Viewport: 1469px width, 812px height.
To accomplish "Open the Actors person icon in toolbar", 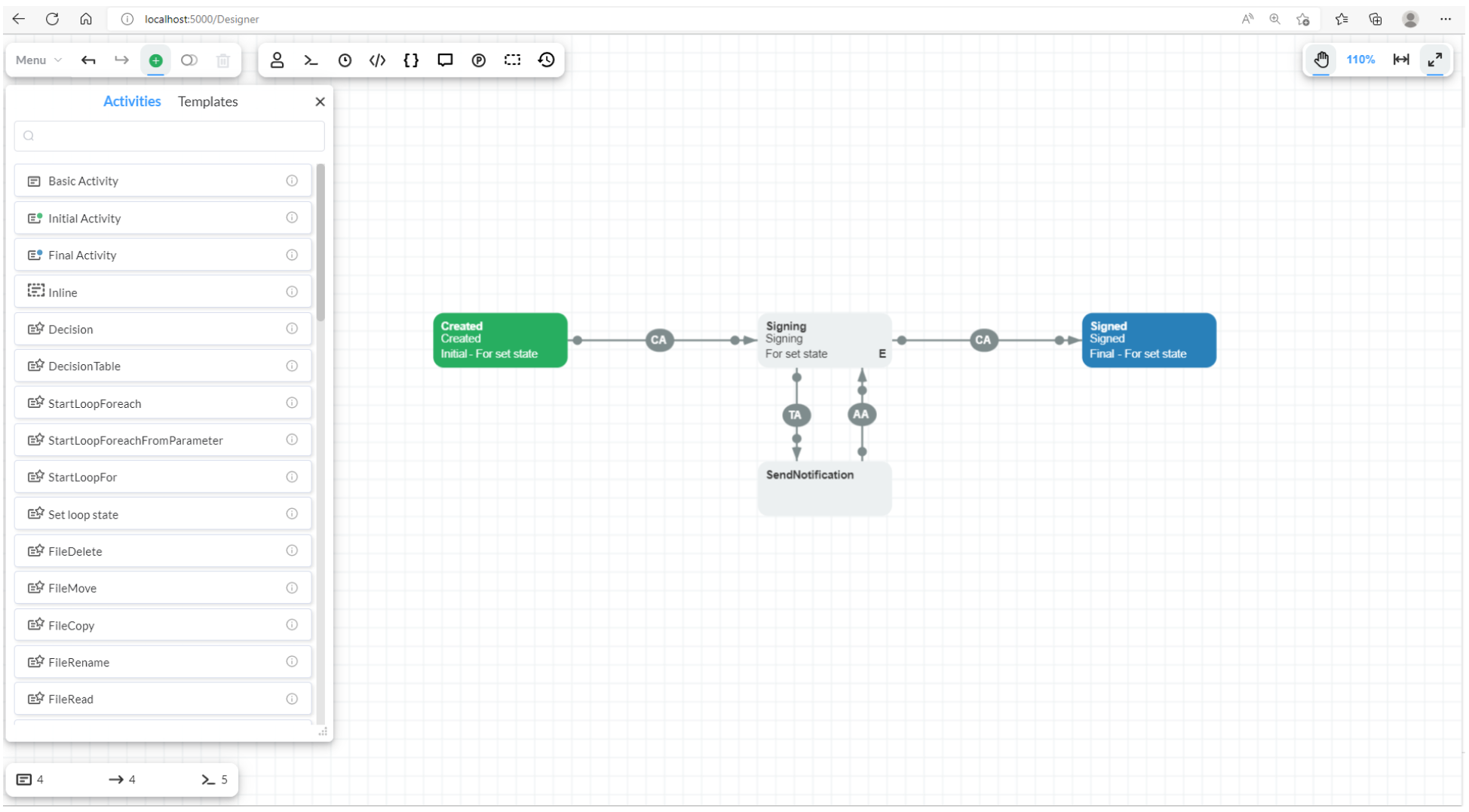I will 277,60.
